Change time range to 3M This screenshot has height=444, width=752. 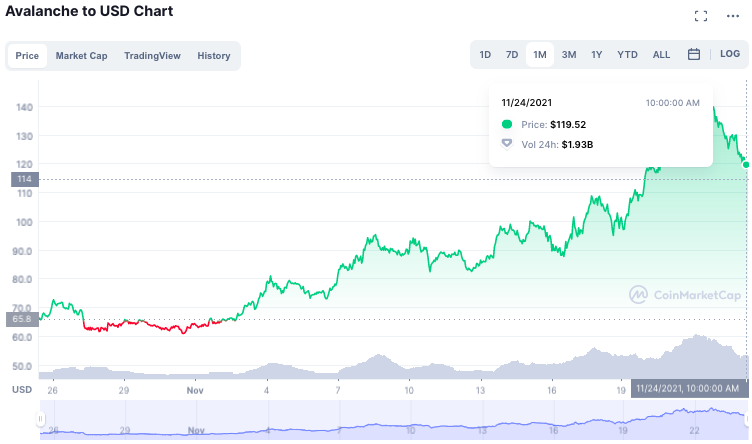pyautogui.click(x=568, y=55)
